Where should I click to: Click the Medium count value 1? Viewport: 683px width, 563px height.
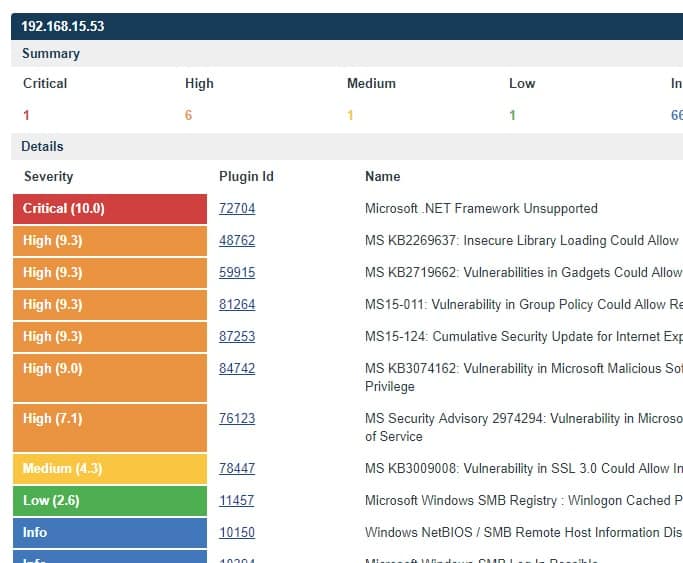tap(350, 115)
